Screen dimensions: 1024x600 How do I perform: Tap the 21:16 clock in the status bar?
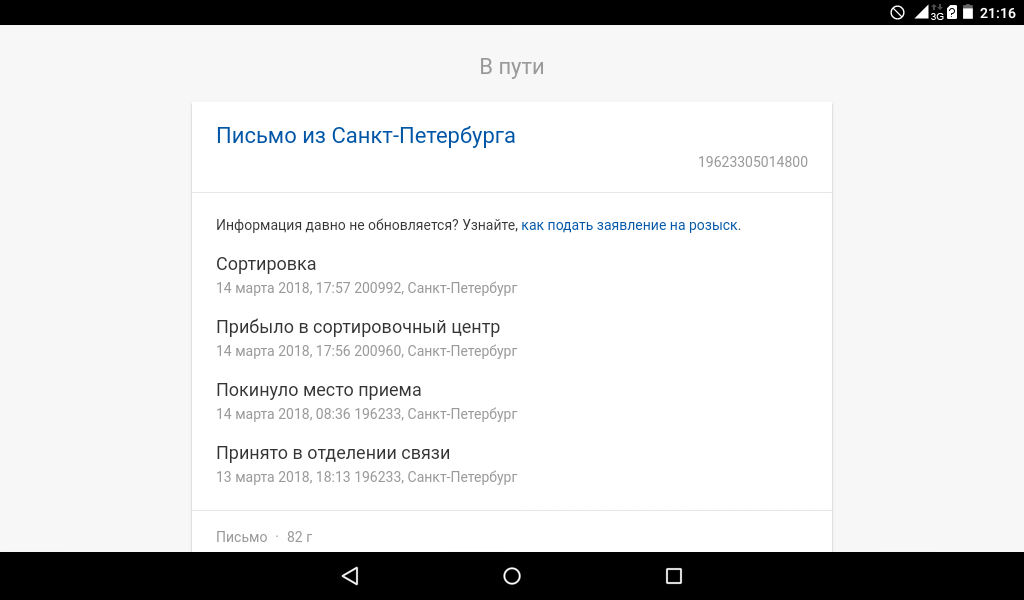coord(997,13)
